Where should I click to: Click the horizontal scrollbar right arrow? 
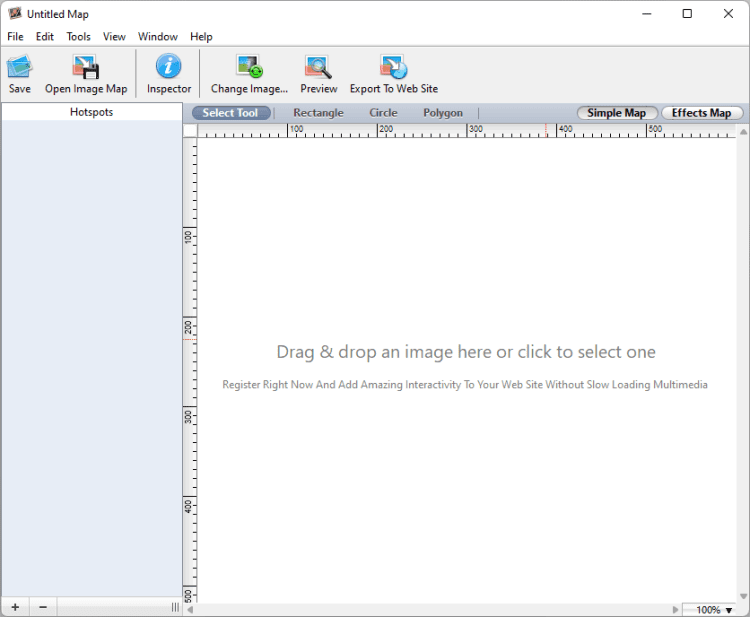tap(675, 610)
